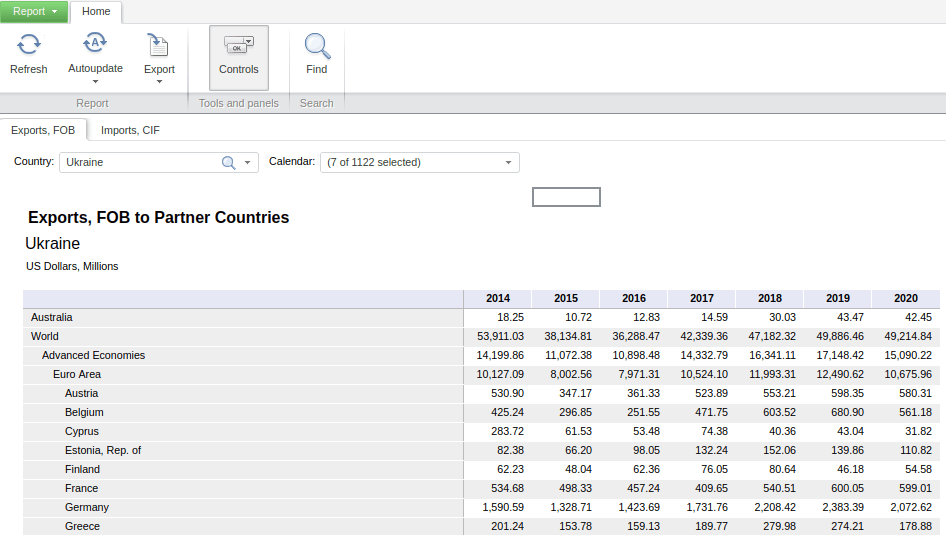Screen dimensions: 946x535
Task: Click the empty box above the table
Action: [566, 197]
